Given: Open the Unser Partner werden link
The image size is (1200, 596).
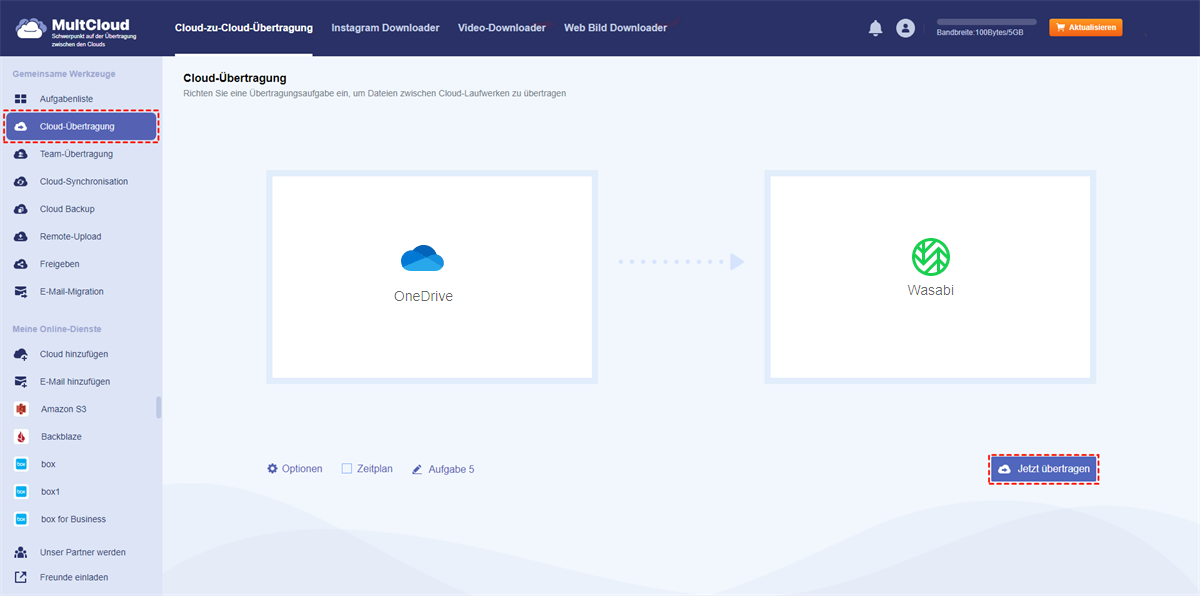Looking at the screenshot, I should 83,552.
